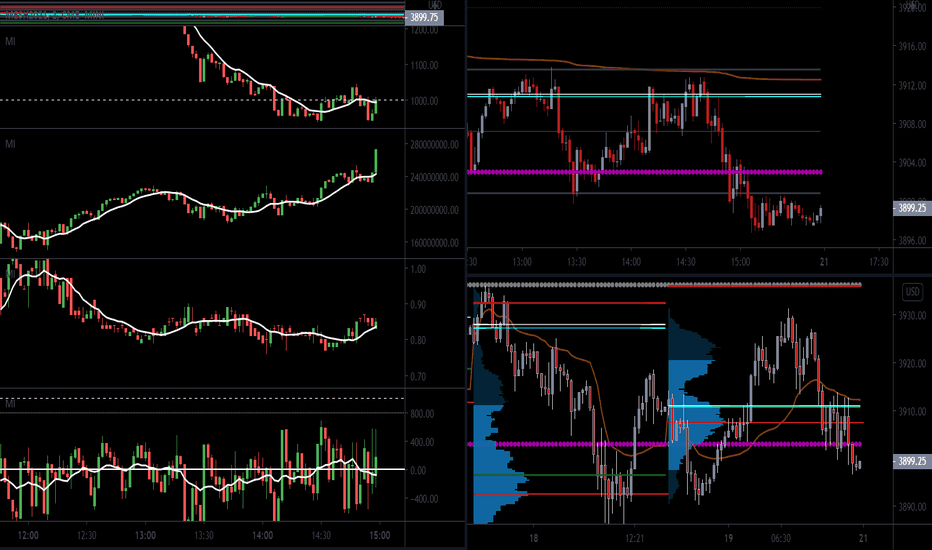This screenshot has height=550, width=932.
Task: Click the 19 date label on the lower-right chart
Action: (x=729, y=538)
